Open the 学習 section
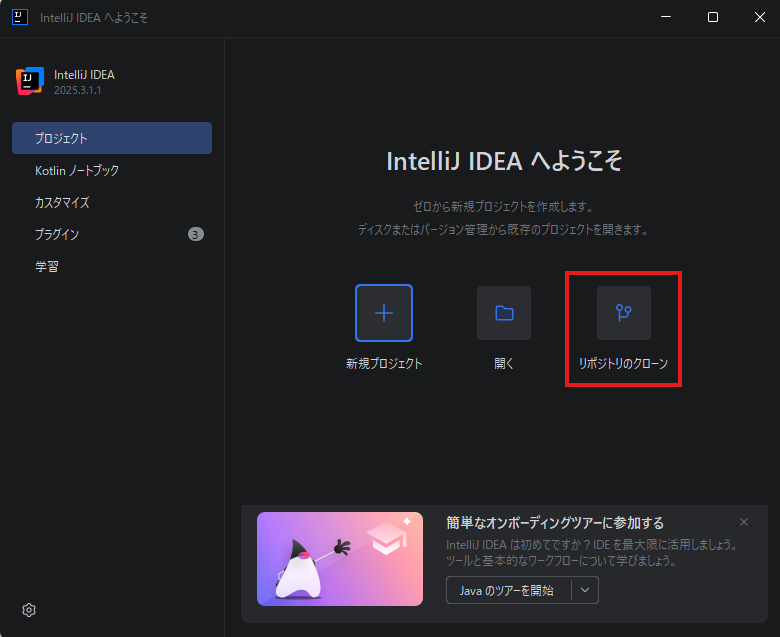The width and height of the screenshot is (780, 637). (47, 266)
